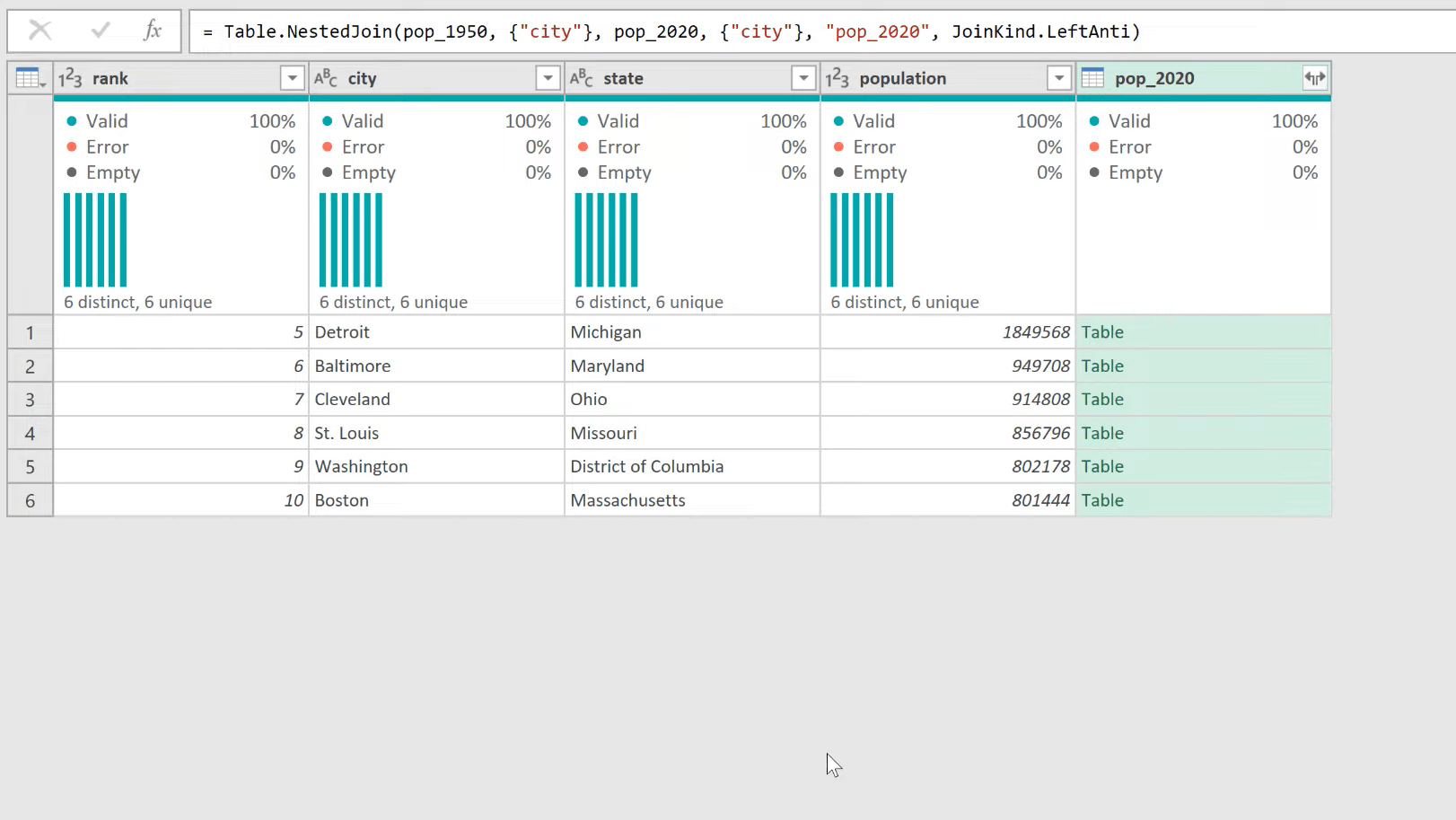Open the Table link in the Washington row

click(1102, 466)
